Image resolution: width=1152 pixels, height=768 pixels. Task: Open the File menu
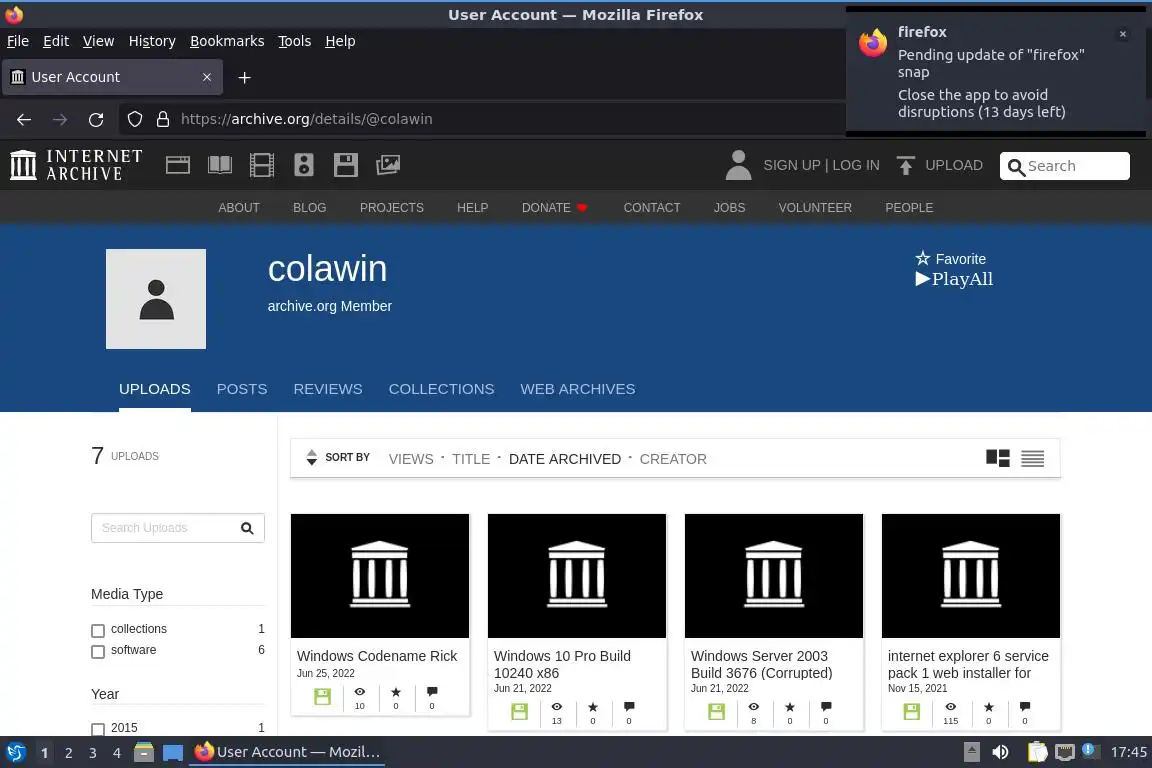point(18,41)
